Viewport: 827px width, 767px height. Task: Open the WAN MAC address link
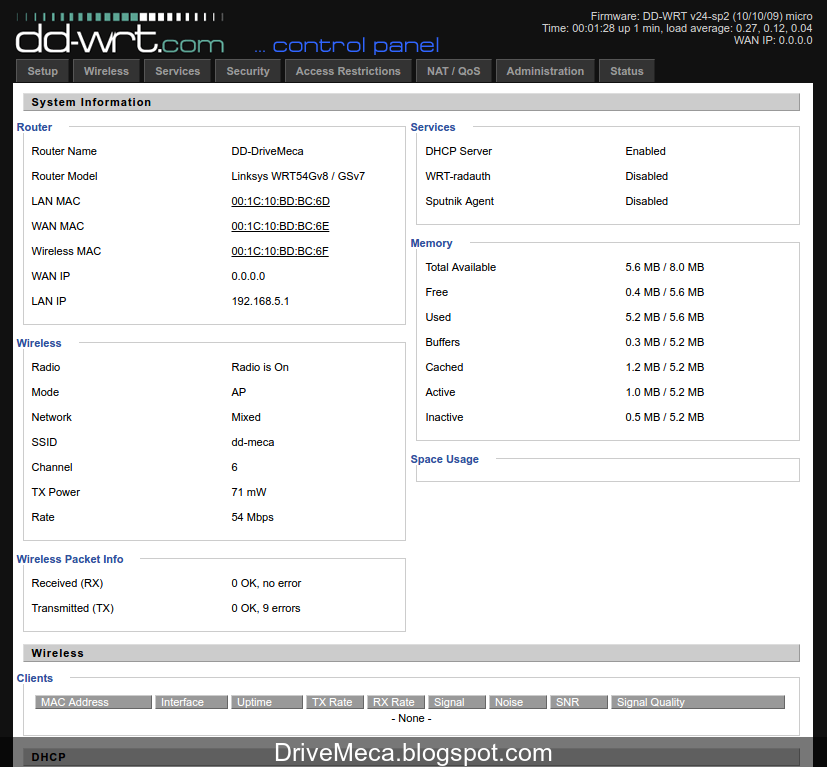(279, 226)
